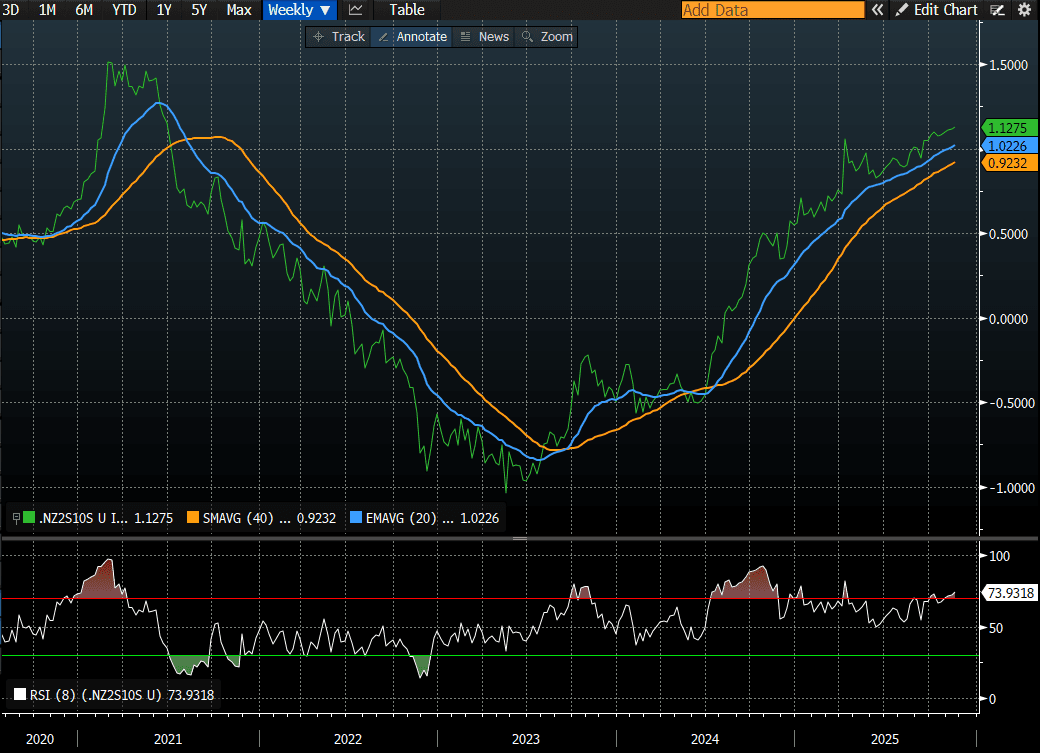Image resolution: width=1040 pixels, height=753 pixels.
Task: Open the Weekly periodicity dropdown
Action: (x=300, y=10)
